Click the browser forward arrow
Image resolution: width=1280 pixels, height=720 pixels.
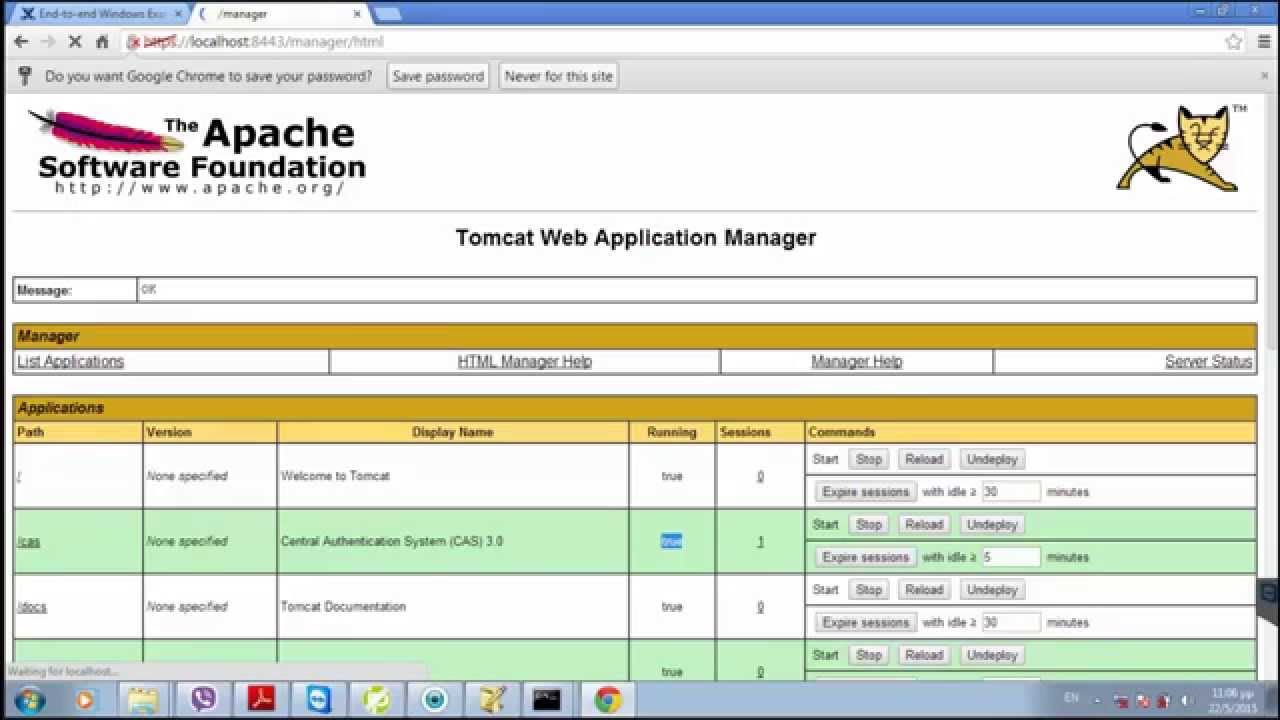48,42
